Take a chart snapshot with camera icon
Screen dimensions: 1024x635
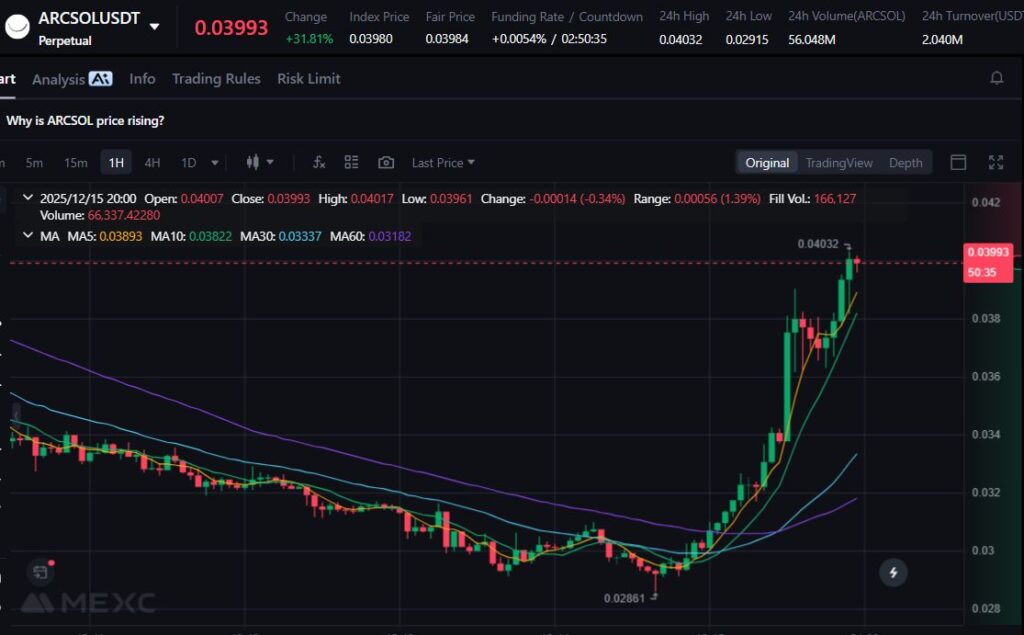point(386,162)
